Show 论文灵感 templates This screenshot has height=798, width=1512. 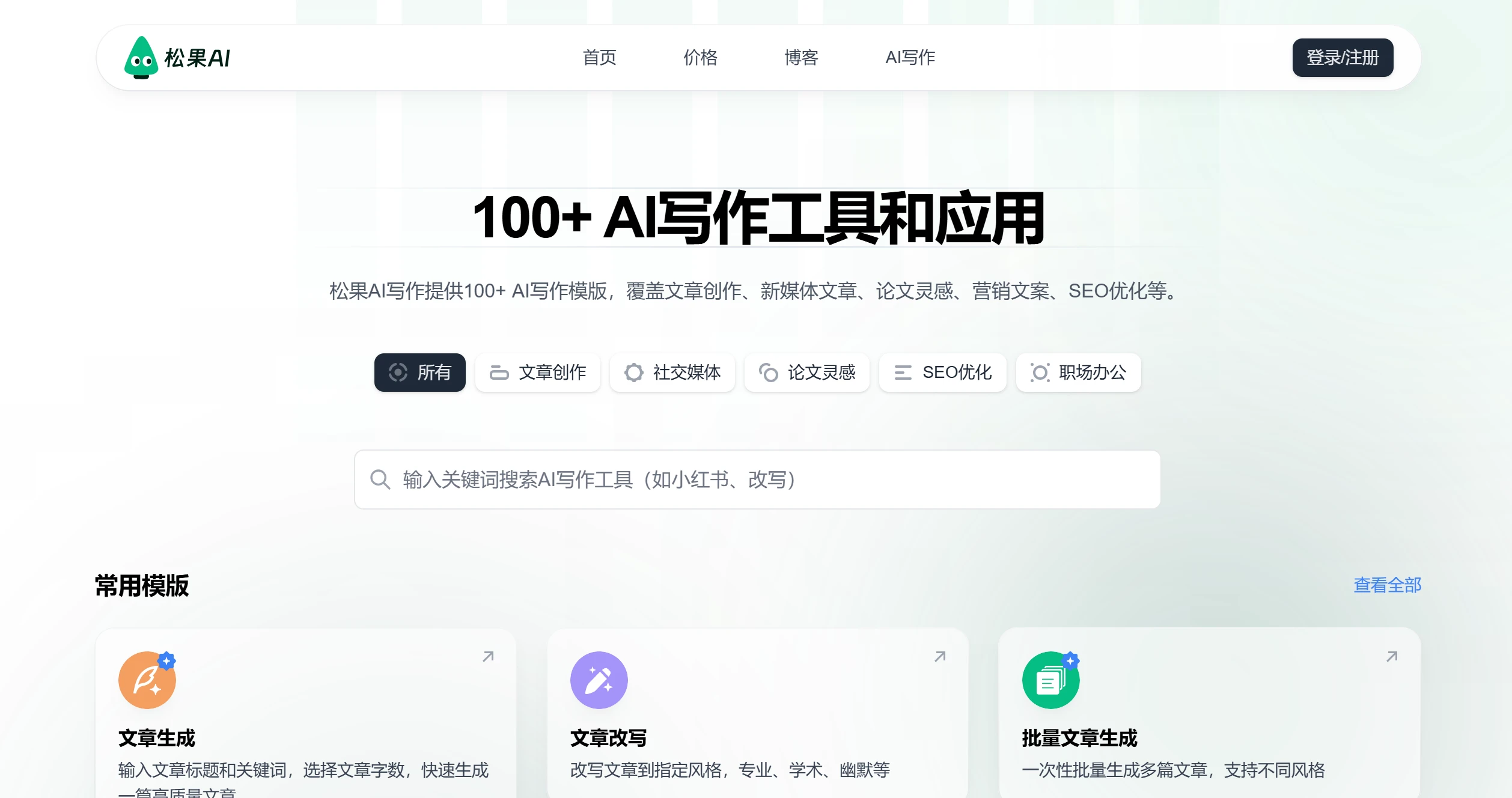(x=806, y=373)
